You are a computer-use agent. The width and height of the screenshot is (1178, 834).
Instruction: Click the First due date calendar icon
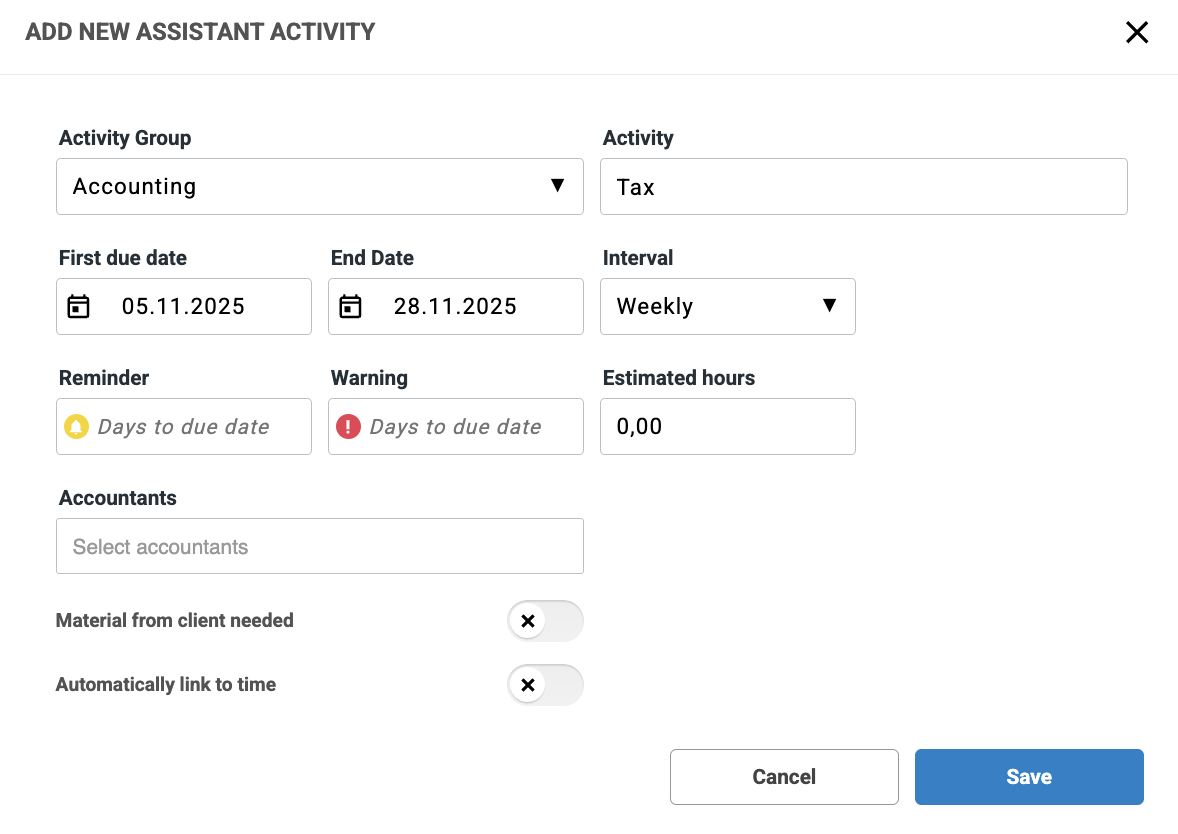pos(78,306)
